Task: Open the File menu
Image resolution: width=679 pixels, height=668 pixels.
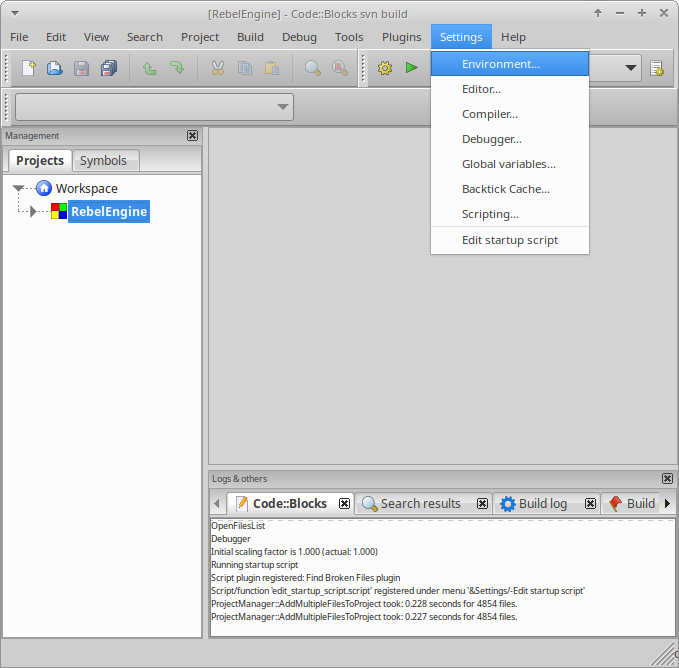Action: (19, 37)
